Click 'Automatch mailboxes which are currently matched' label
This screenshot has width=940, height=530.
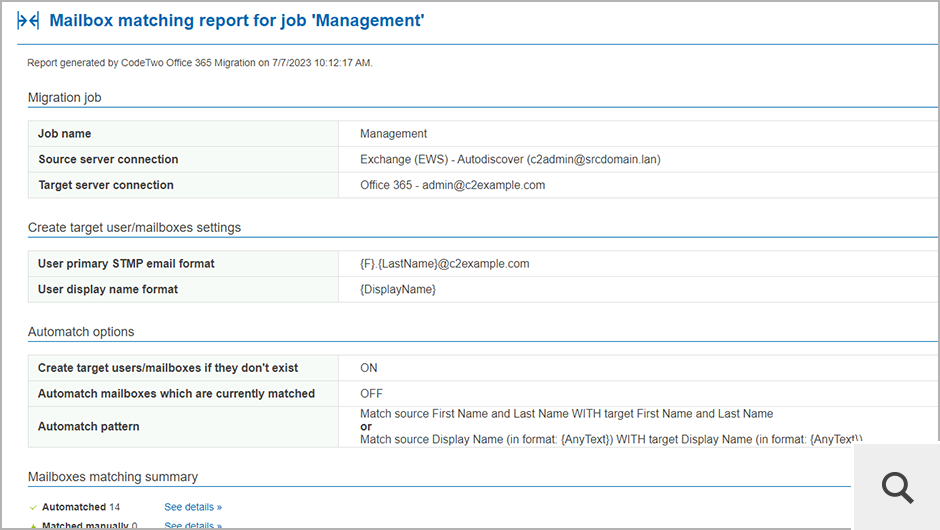[176, 394]
